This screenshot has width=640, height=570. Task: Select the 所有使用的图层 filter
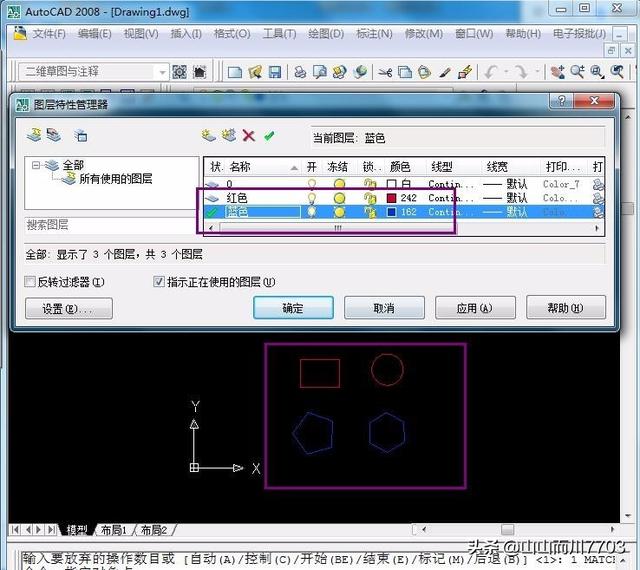[116, 179]
